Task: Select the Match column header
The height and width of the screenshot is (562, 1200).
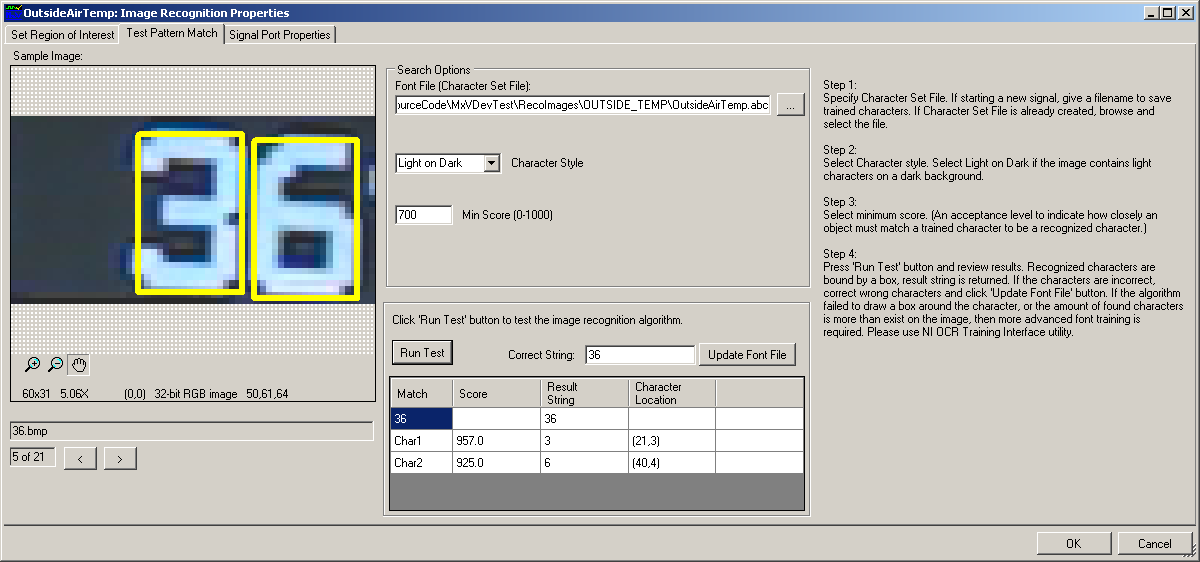Action: [421, 393]
